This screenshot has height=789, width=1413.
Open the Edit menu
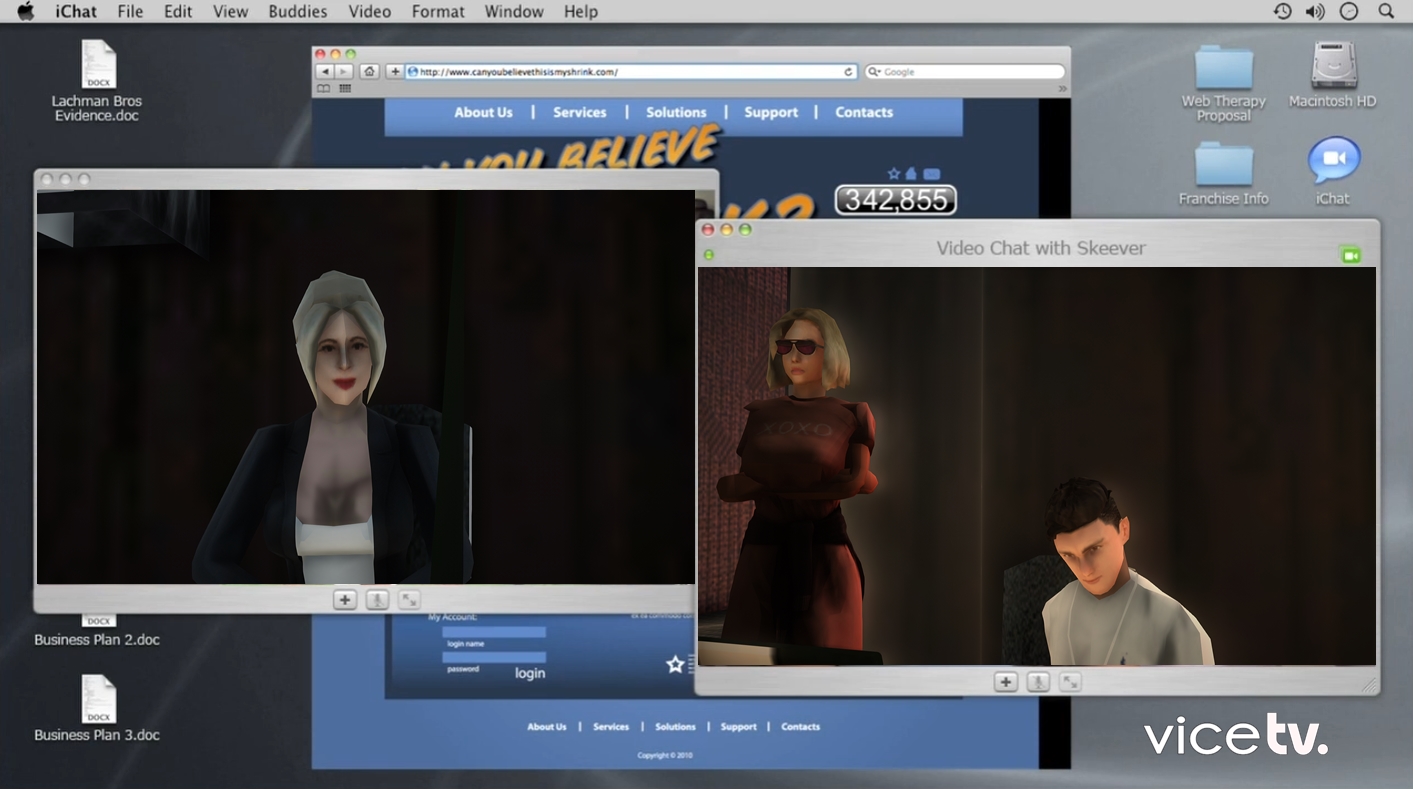pos(178,11)
